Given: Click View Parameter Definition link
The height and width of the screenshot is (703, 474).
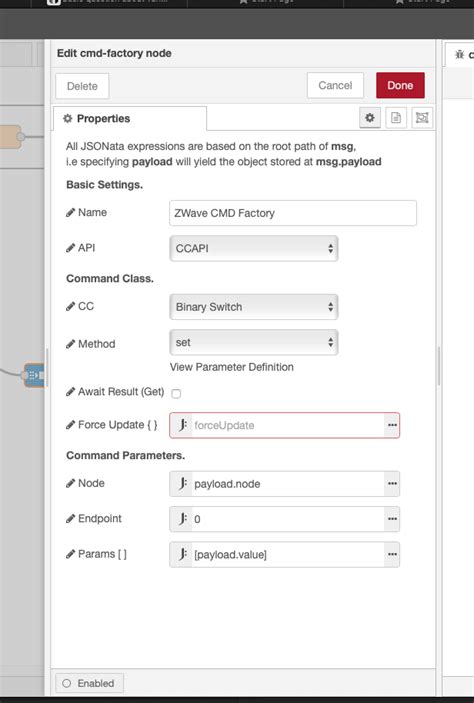Looking at the screenshot, I should 232,367.
